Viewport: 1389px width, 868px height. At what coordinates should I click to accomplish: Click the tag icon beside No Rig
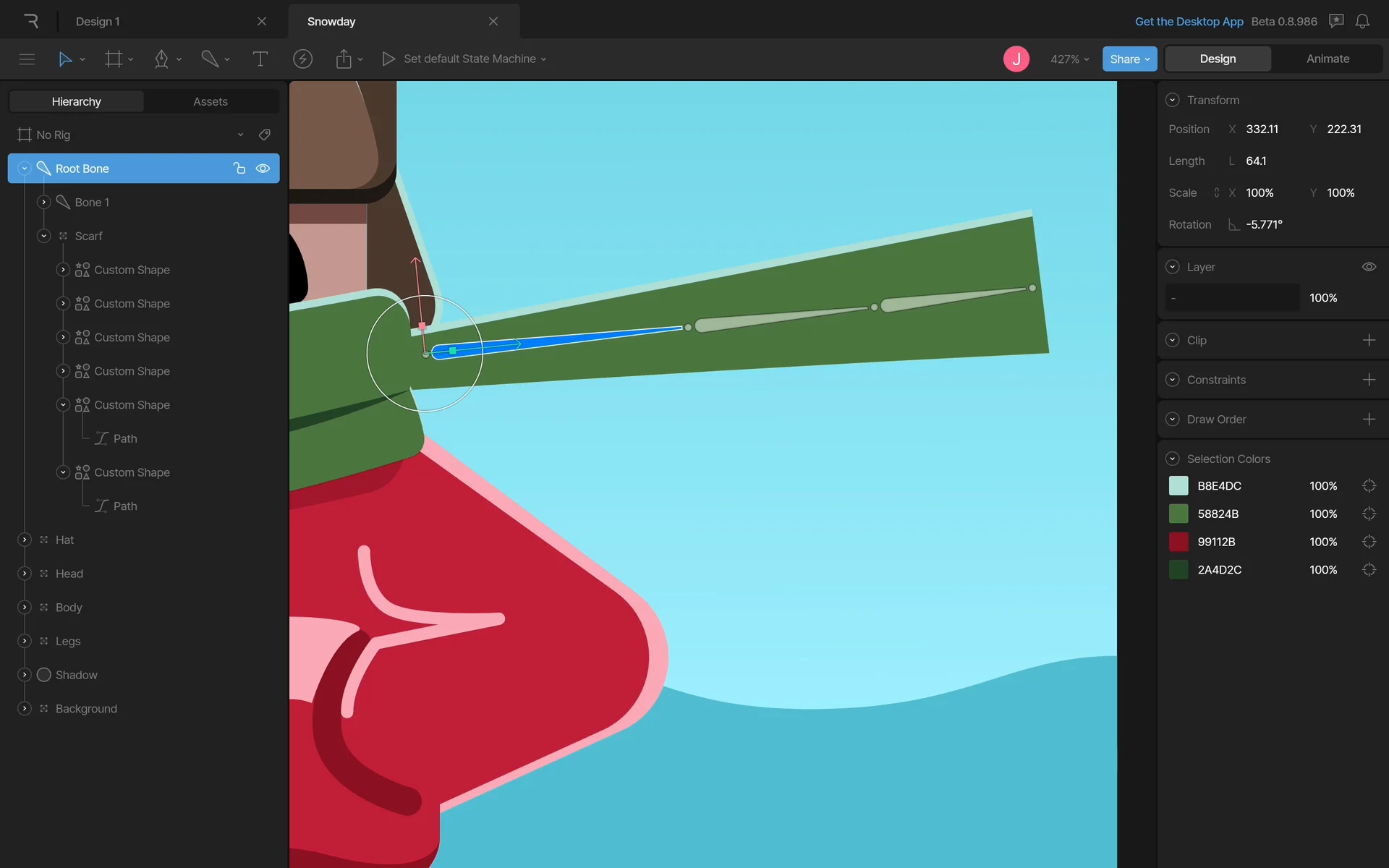[x=265, y=135]
